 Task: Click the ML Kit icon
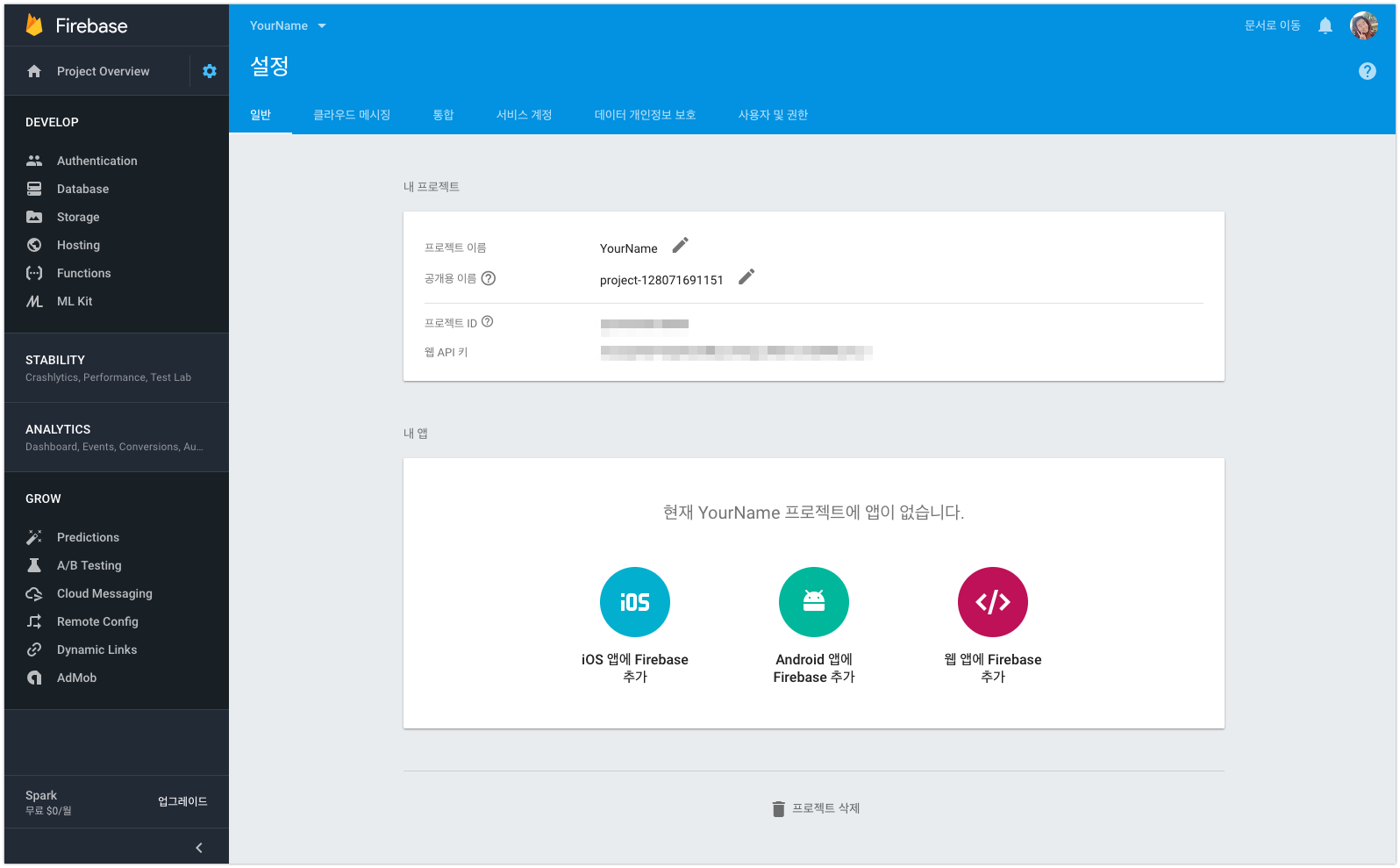34,301
